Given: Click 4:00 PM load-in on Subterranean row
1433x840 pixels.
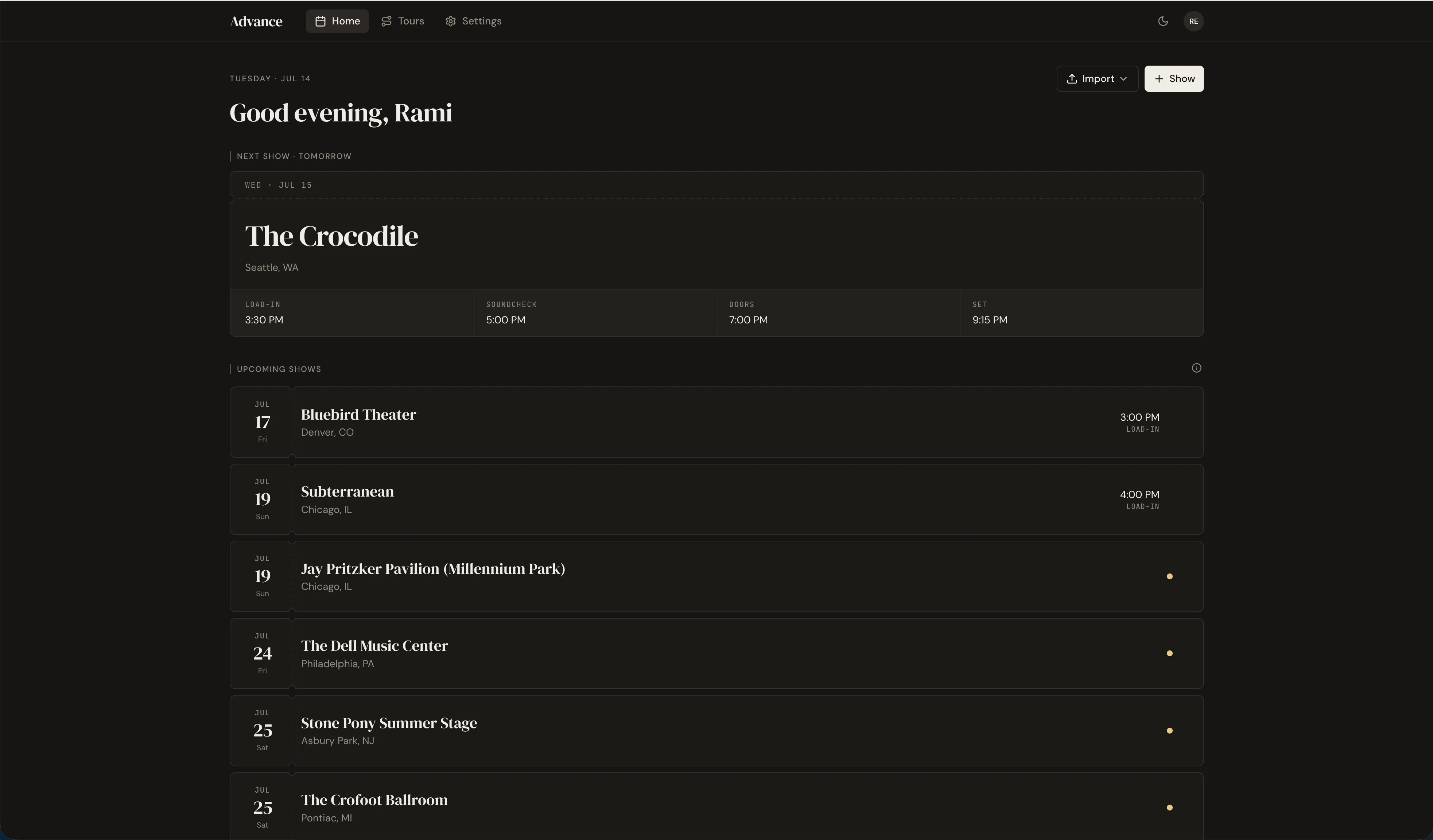Looking at the screenshot, I should 1139,499.
